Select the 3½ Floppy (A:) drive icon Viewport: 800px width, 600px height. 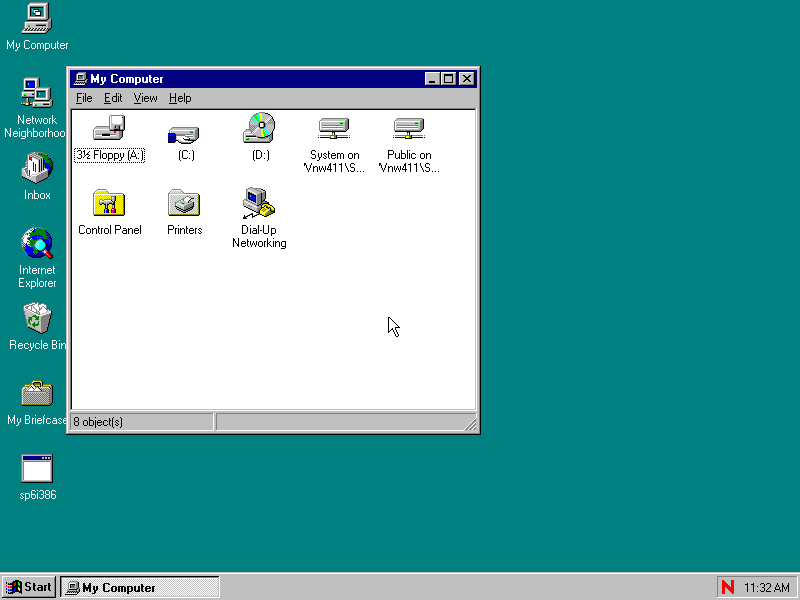point(109,129)
